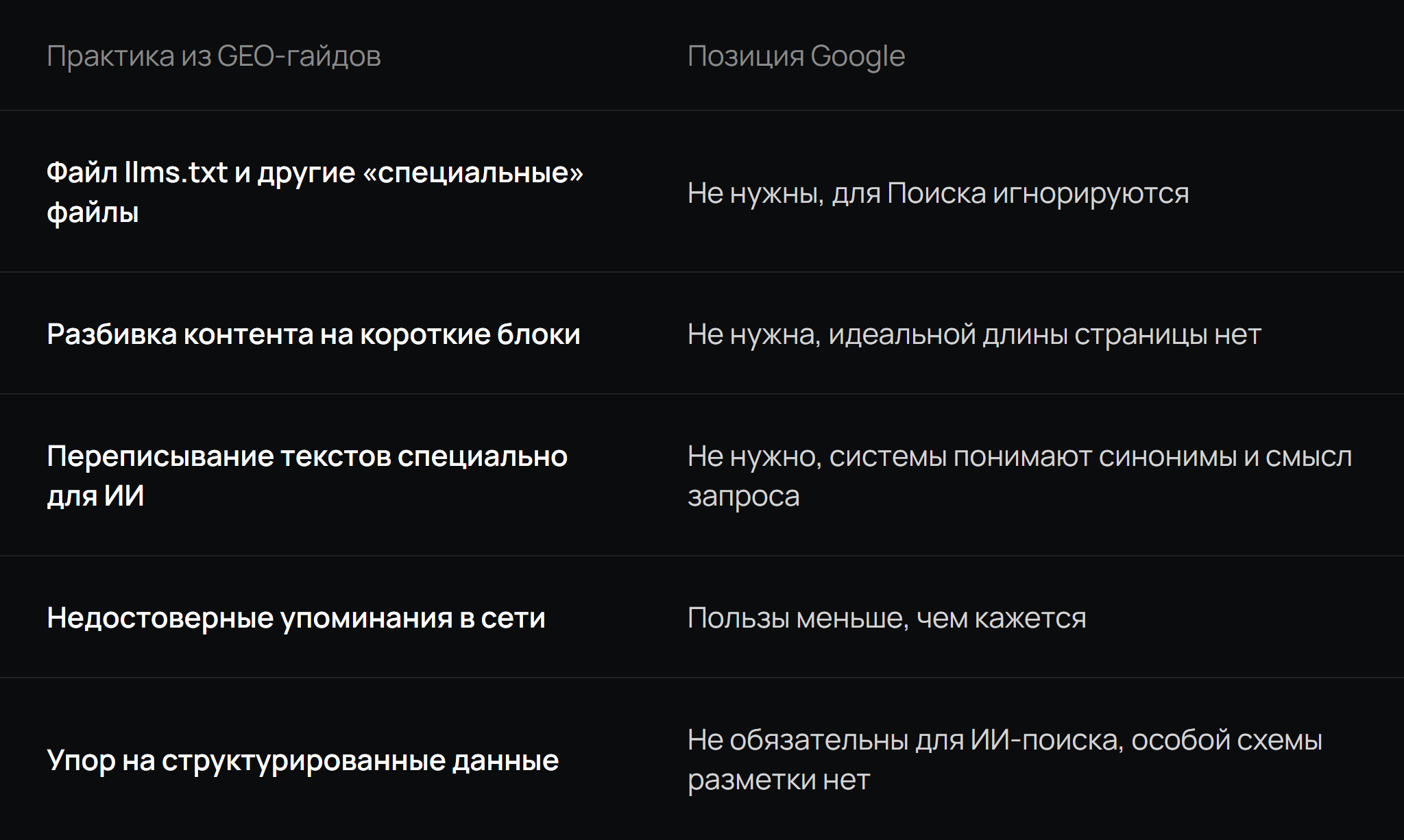1404x840 pixels.
Task: Click the cell "Недостоверные упоминания в сети"
Action: pyautogui.click(x=296, y=618)
